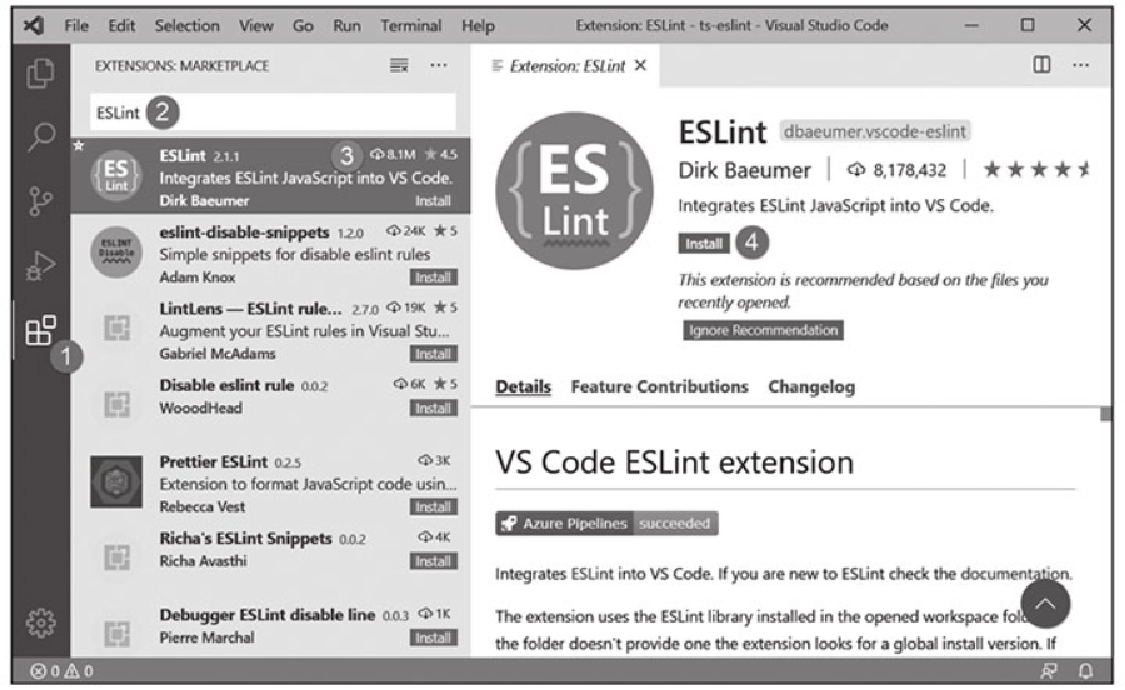This screenshot has height=690, width=1125.
Task: Switch to the Changelog tab
Action: (811, 387)
